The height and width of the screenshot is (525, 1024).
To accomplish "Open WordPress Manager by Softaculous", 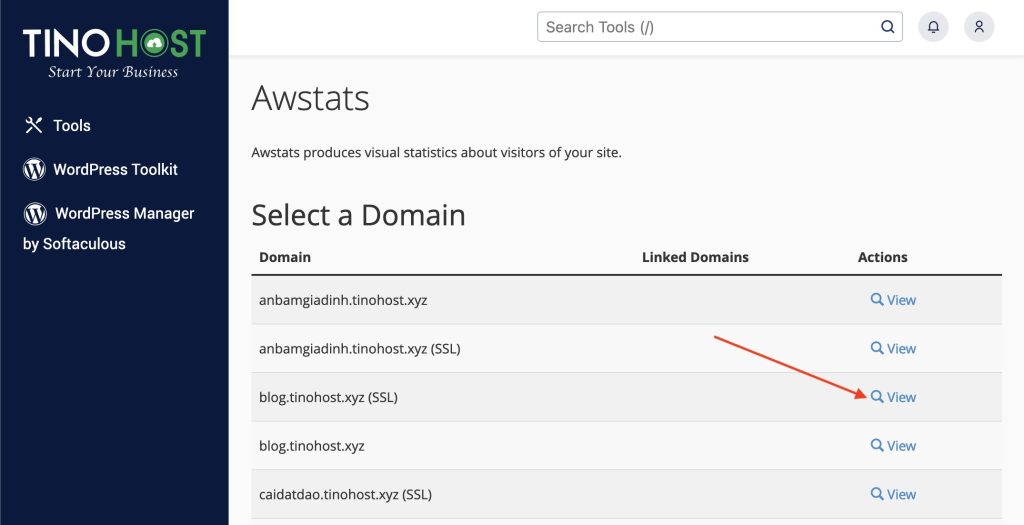I will point(108,228).
